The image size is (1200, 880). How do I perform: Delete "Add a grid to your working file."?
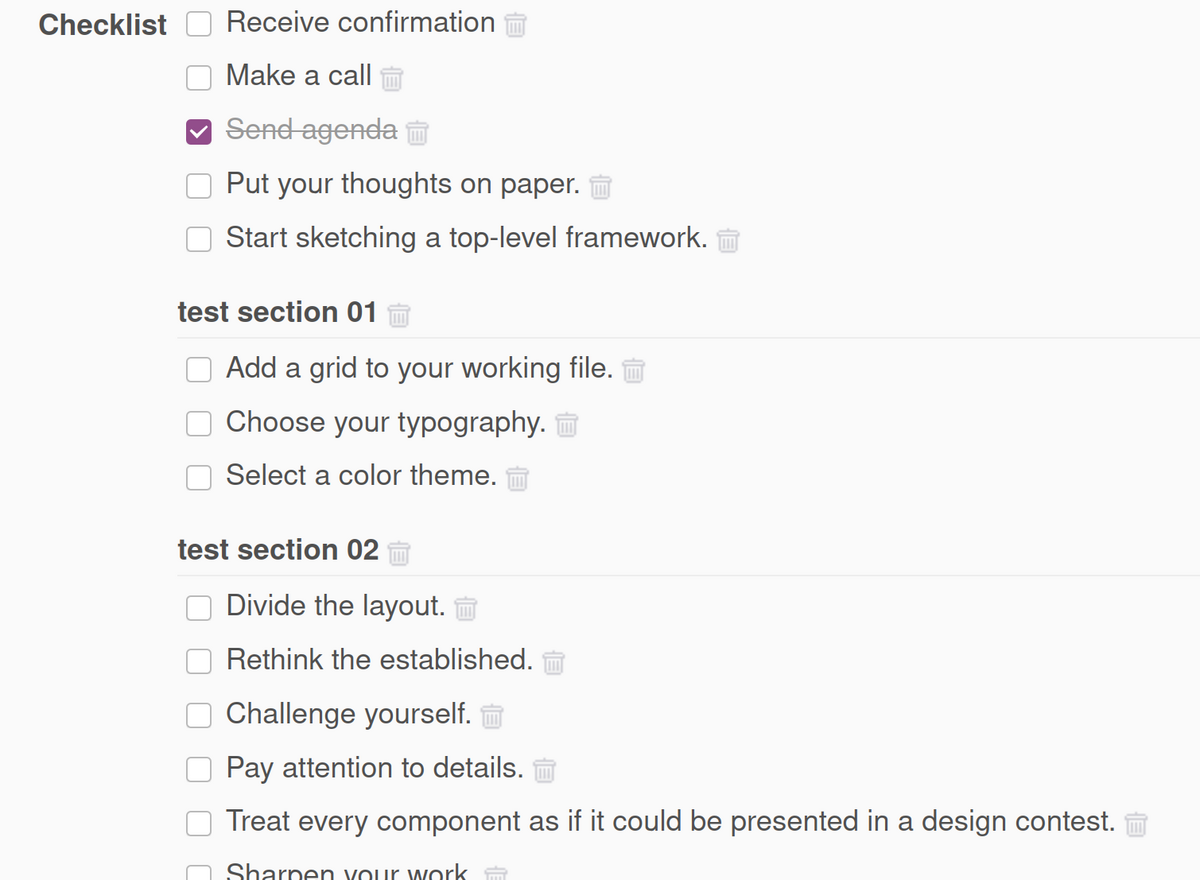point(633,370)
